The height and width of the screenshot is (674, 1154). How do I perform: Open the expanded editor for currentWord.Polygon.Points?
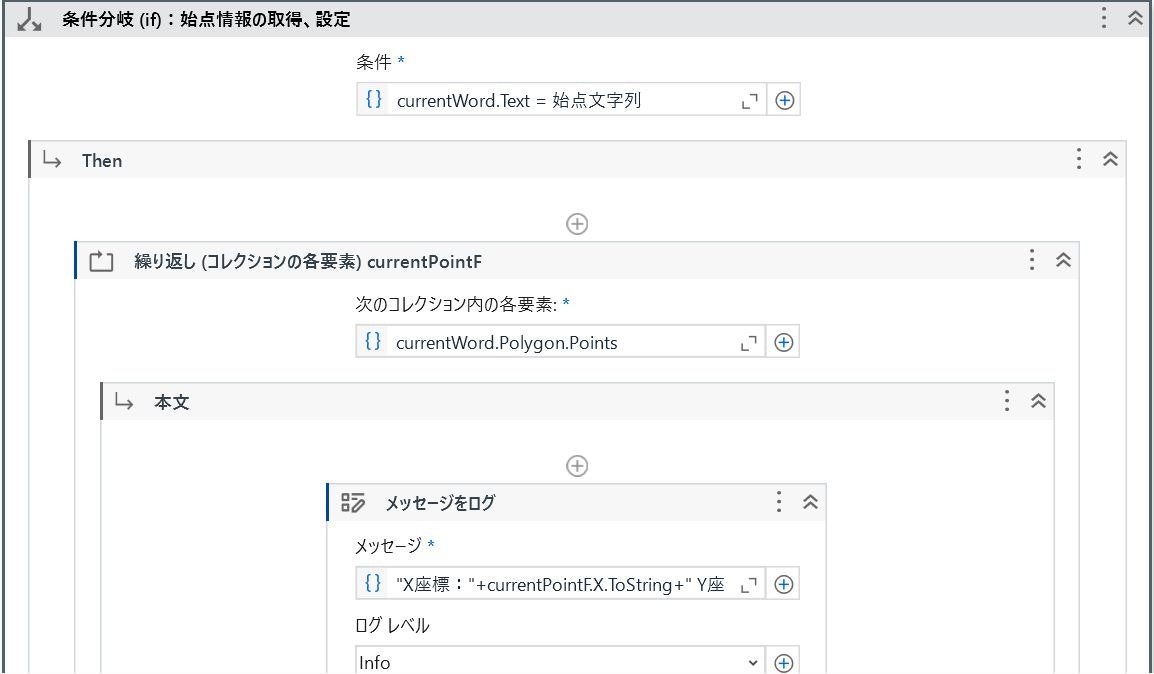point(751,341)
